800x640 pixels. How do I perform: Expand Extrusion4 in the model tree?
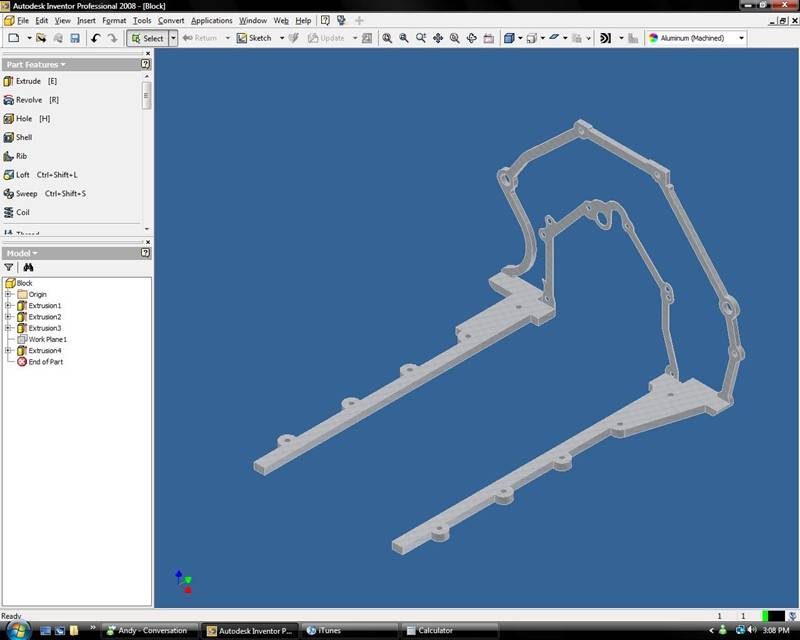pyautogui.click(x=8, y=351)
